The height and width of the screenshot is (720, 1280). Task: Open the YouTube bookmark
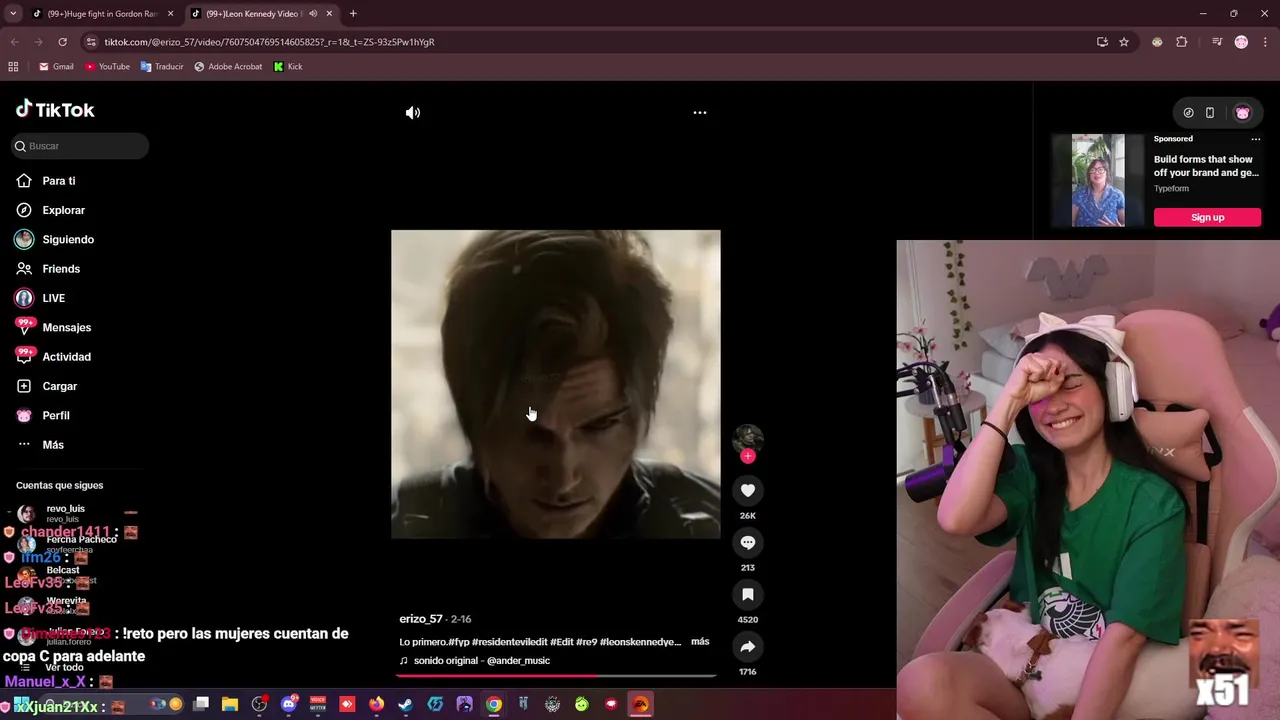click(x=107, y=67)
